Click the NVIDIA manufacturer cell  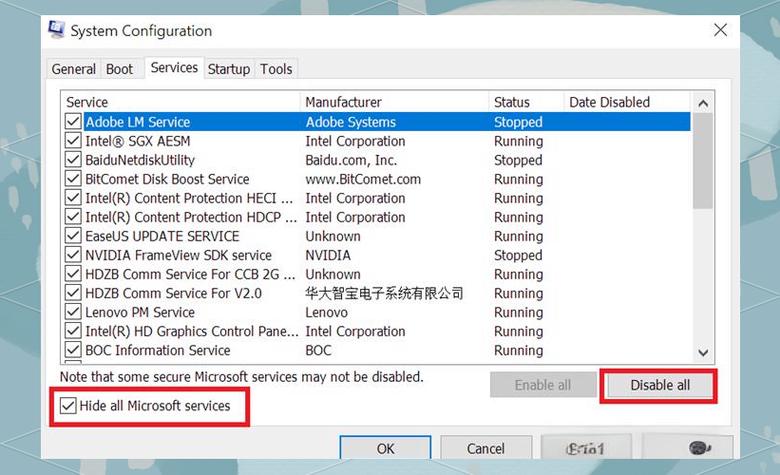(x=328, y=255)
